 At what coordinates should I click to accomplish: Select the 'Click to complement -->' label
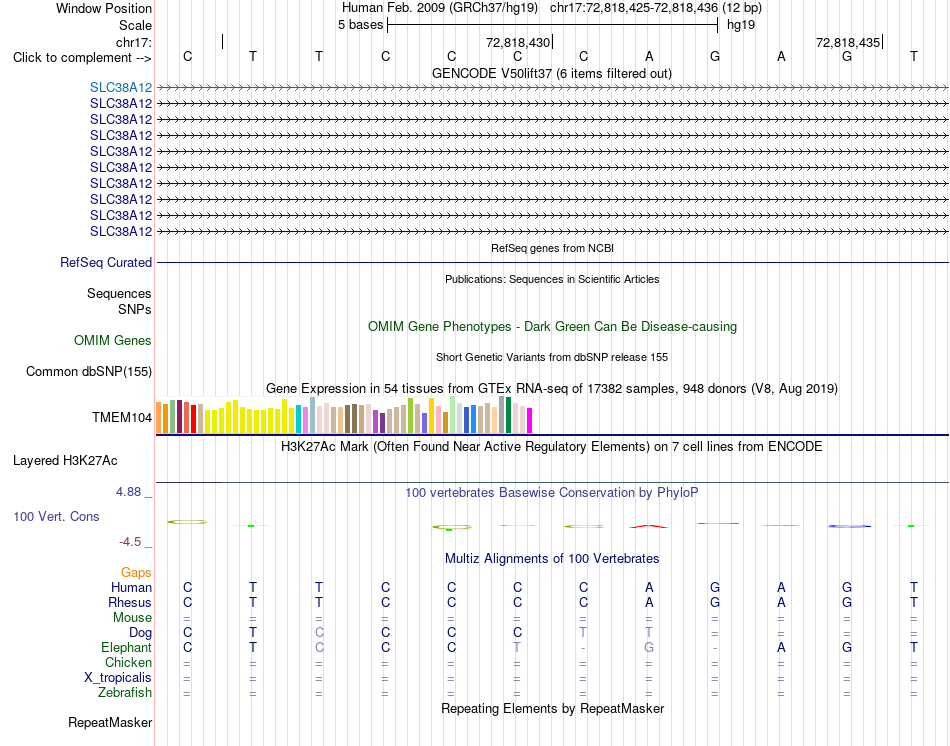pos(82,58)
